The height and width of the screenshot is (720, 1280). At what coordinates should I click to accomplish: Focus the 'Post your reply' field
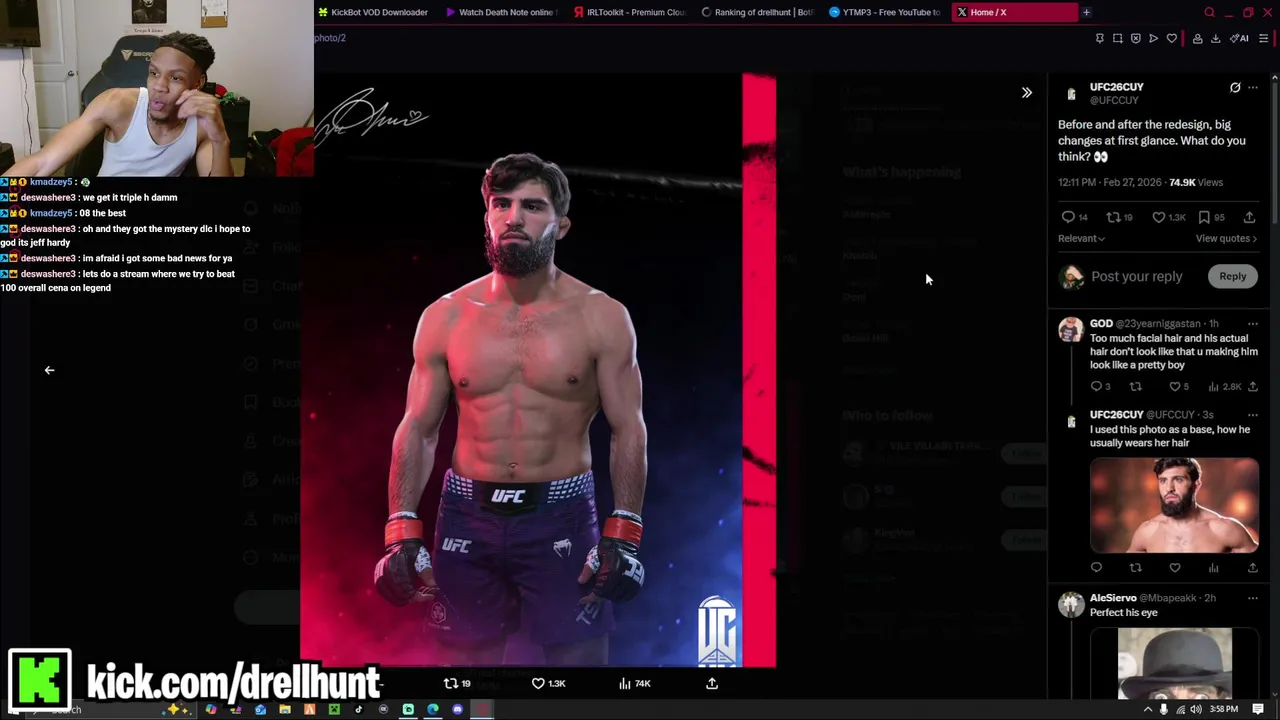1137,276
